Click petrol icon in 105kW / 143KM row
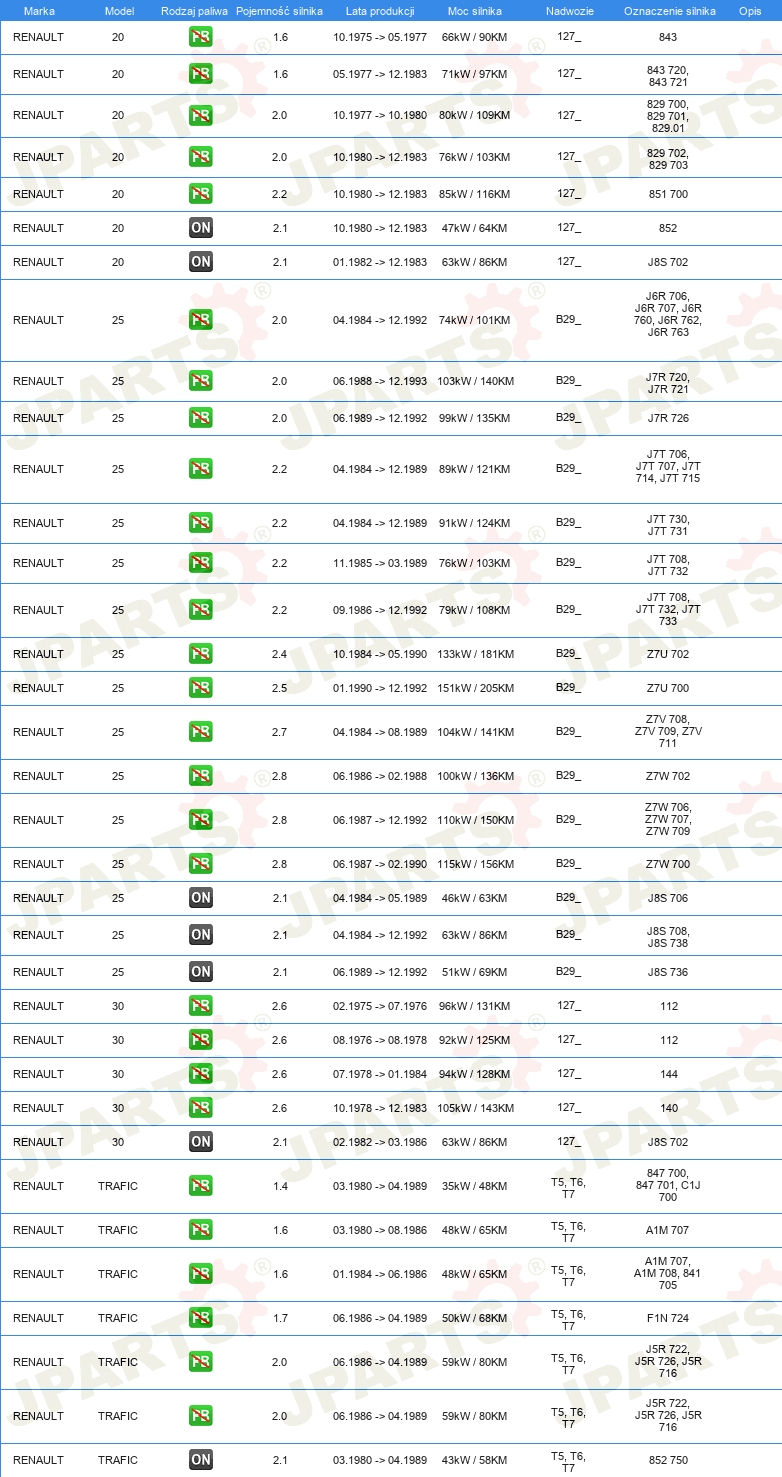This screenshot has width=782, height=1477. [200, 1109]
